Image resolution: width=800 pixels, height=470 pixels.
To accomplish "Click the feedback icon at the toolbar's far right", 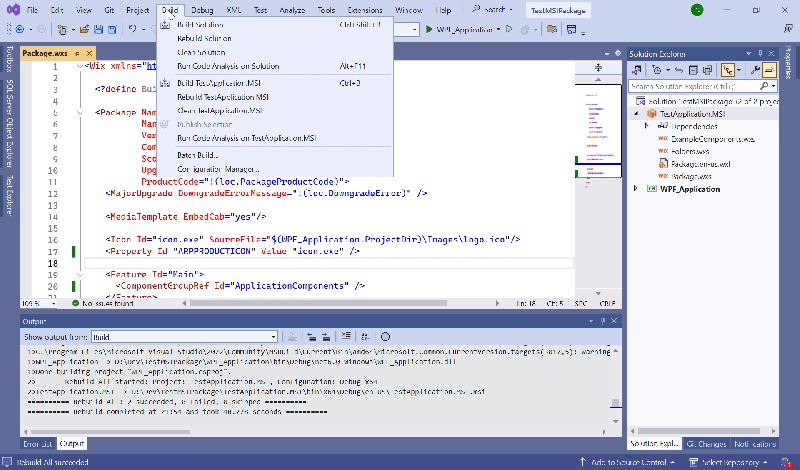I will click(788, 29).
